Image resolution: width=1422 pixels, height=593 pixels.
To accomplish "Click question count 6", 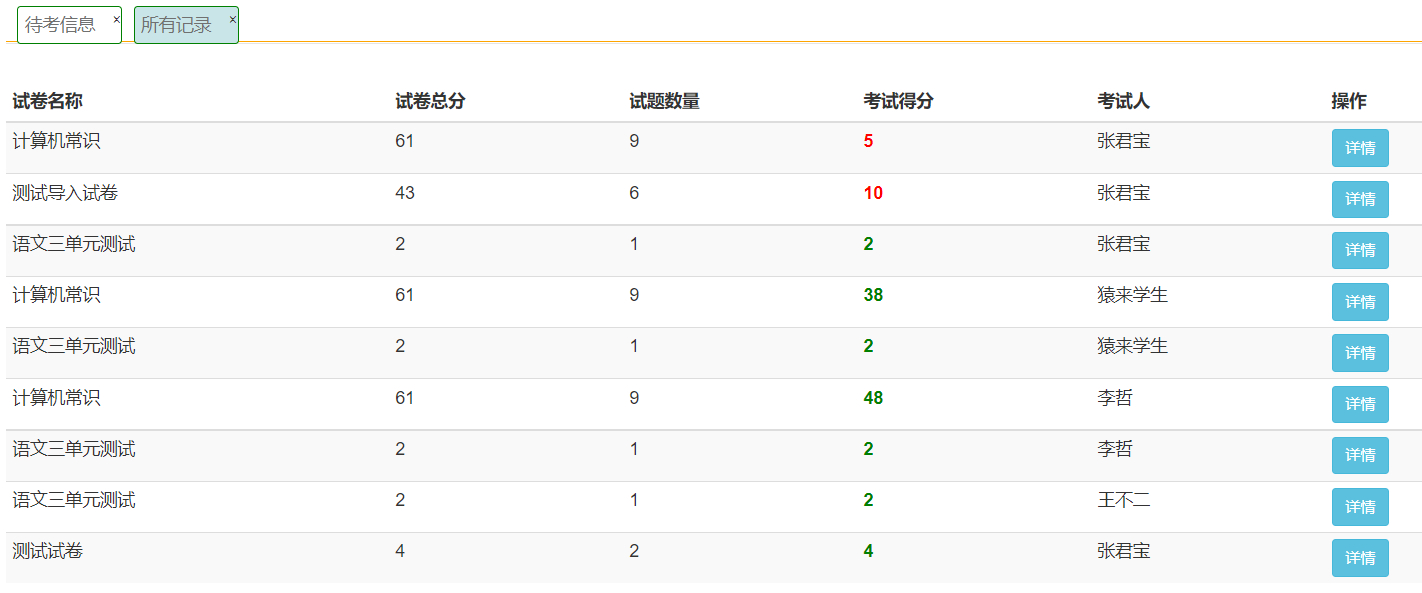I will (634, 193).
